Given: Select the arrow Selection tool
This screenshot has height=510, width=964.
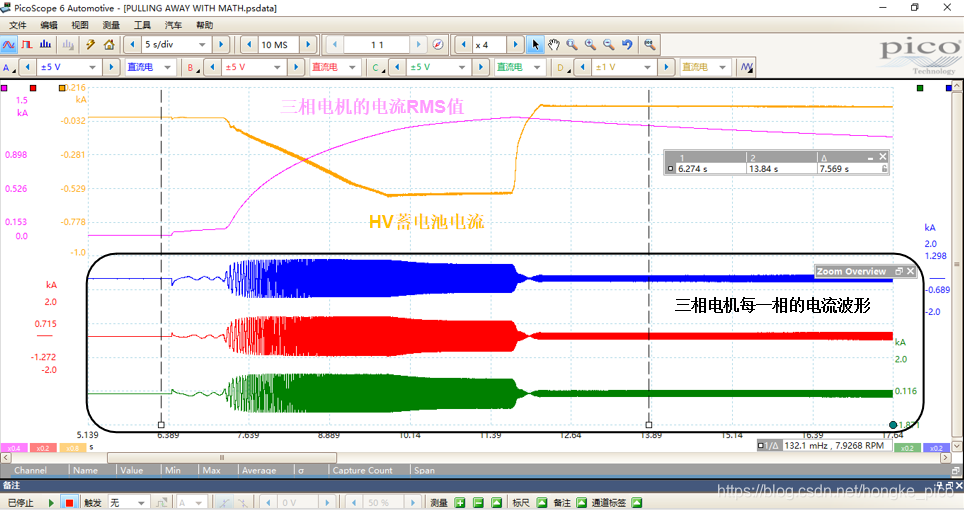Looking at the screenshot, I should 535,45.
